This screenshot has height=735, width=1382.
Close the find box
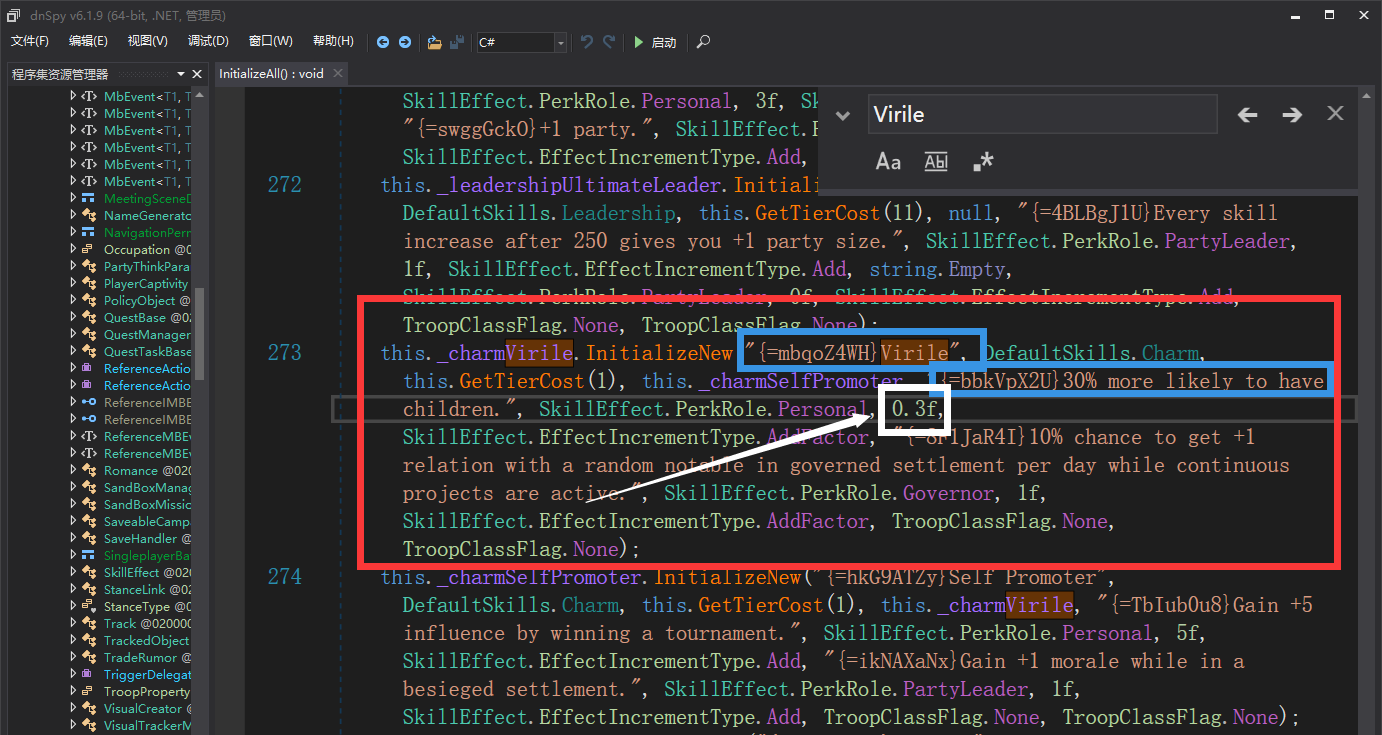pos(1335,114)
